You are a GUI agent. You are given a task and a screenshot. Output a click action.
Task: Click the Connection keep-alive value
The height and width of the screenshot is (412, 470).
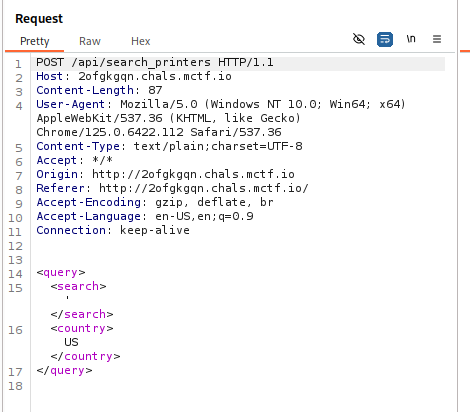point(155,230)
